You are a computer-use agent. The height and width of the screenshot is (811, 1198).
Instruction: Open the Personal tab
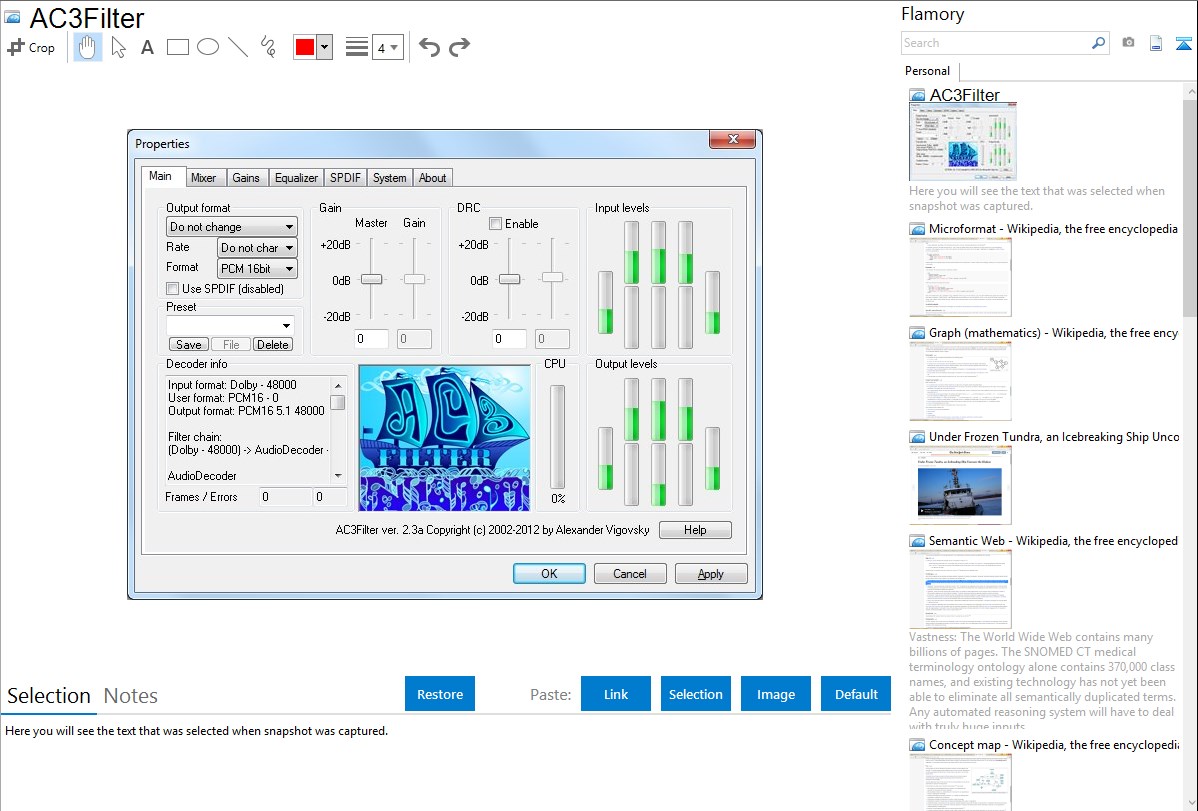click(928, 71)
